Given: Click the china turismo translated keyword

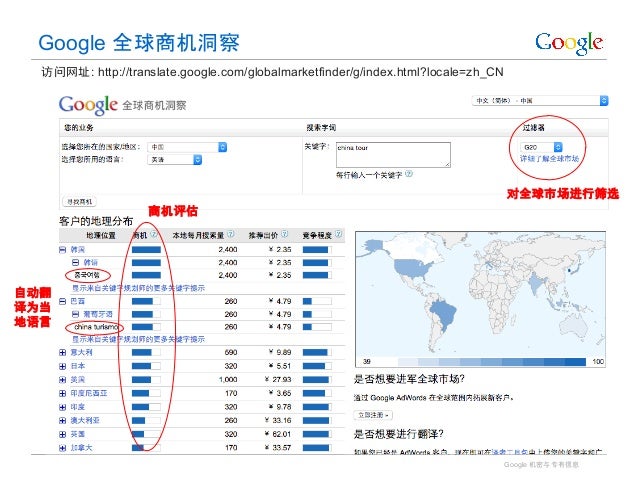Looking at the screenshot, I should 96,327.
